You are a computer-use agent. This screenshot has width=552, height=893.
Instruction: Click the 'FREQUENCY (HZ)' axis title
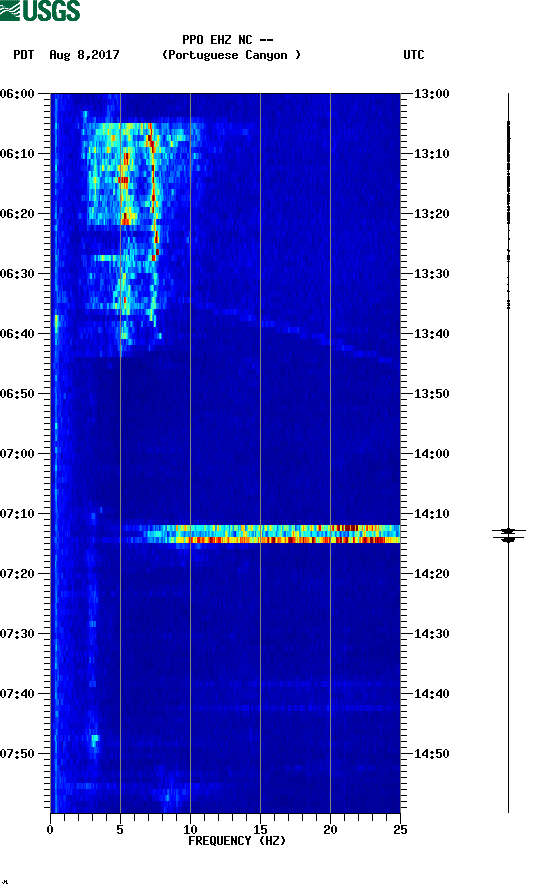237,841
